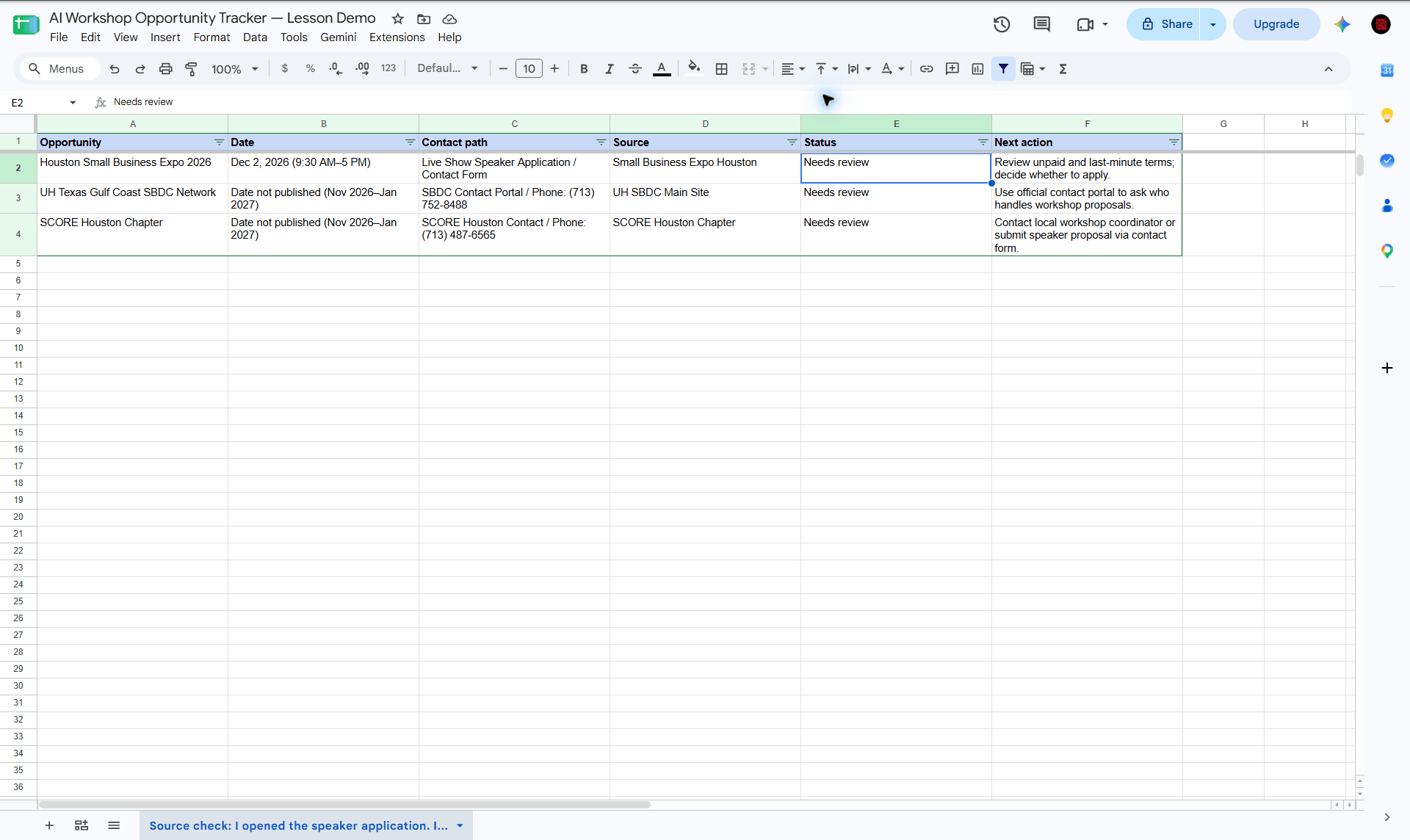The height and width of the screenshot is (840, 1410).
Task: Click the Share button
Action: coord(1164,24)
